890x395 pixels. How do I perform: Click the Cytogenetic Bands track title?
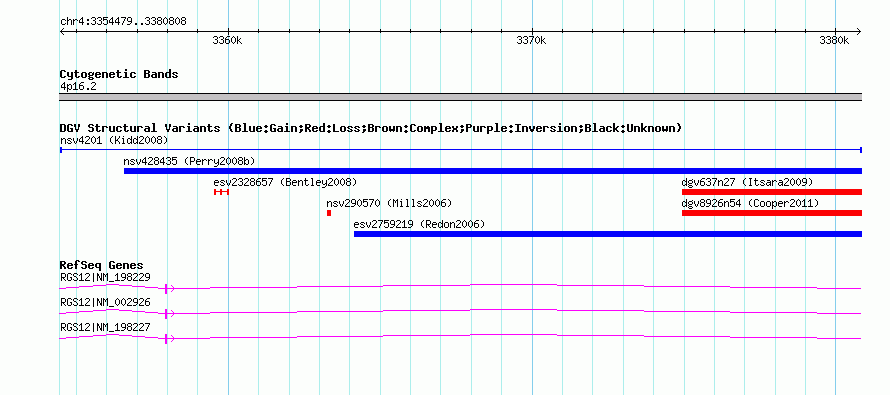click(x=119, y=74)
